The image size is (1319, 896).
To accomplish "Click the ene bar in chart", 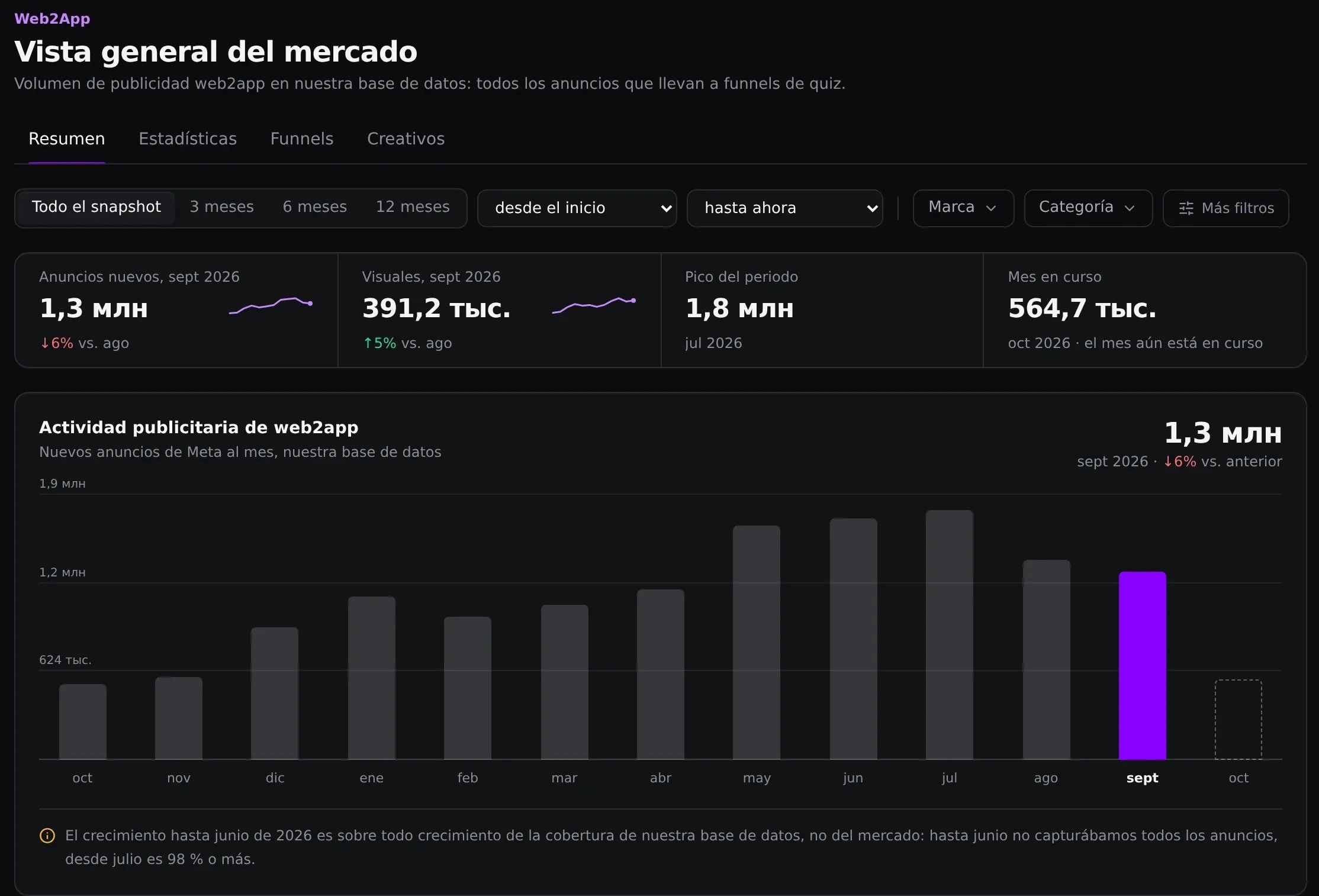I will click(x=371, y=678).
